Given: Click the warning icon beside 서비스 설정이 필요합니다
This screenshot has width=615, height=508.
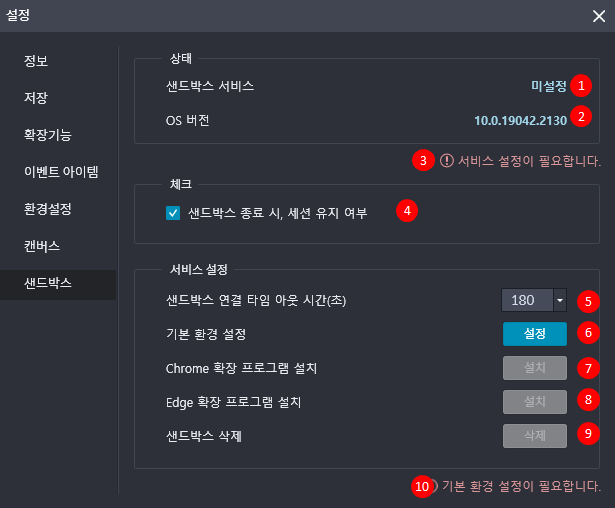Looking at the screenshot, I should (447, 160).
